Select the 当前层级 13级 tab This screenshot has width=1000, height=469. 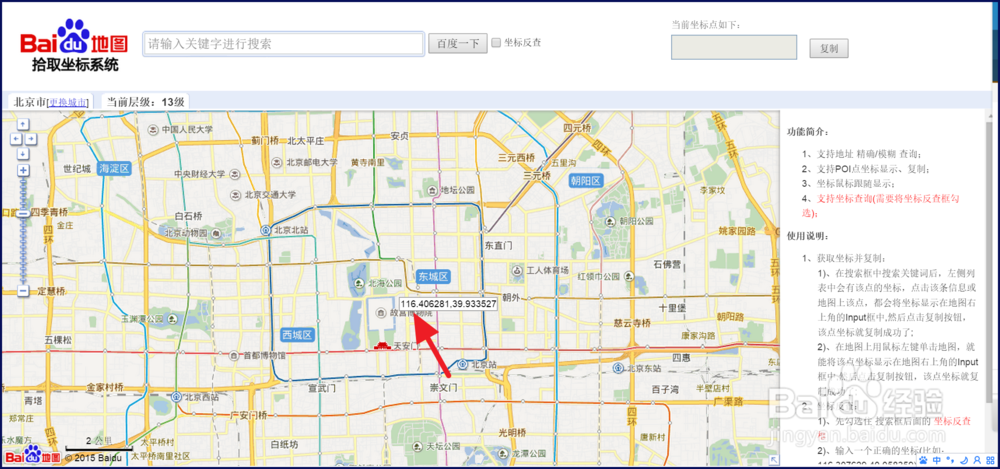(145, 101)
